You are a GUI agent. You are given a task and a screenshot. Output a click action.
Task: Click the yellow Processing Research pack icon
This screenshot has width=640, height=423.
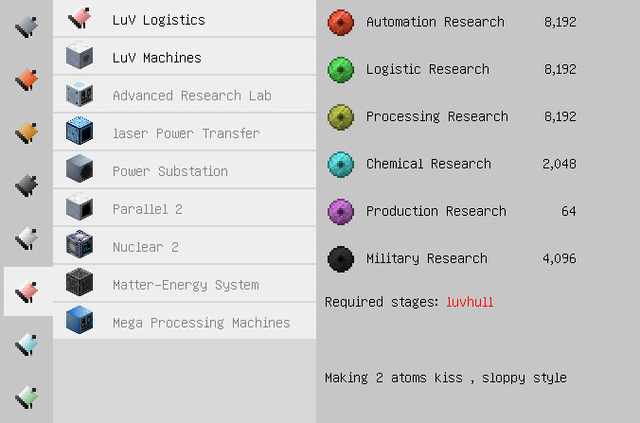(x=341, y=117)
